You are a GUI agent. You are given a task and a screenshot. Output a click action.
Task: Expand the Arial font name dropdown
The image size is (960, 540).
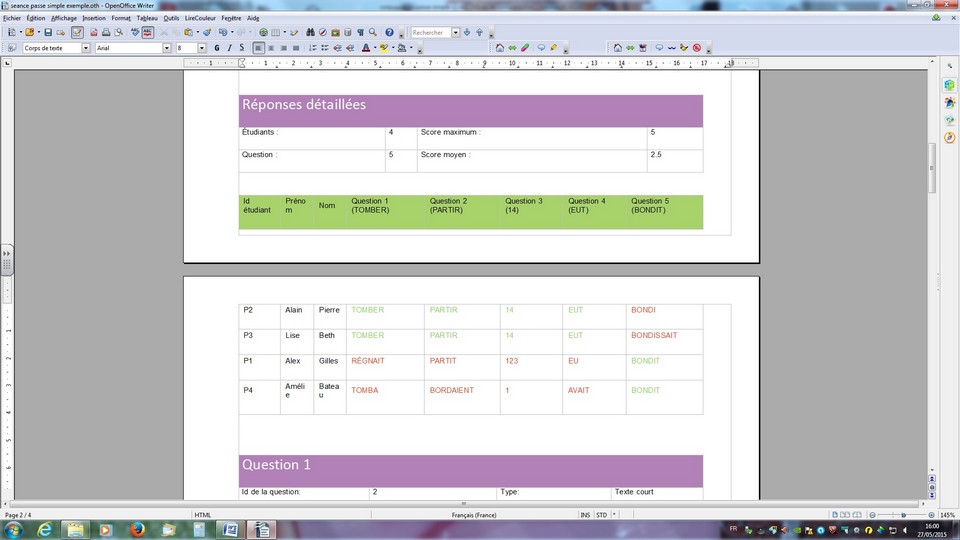[x=165, y=47]
